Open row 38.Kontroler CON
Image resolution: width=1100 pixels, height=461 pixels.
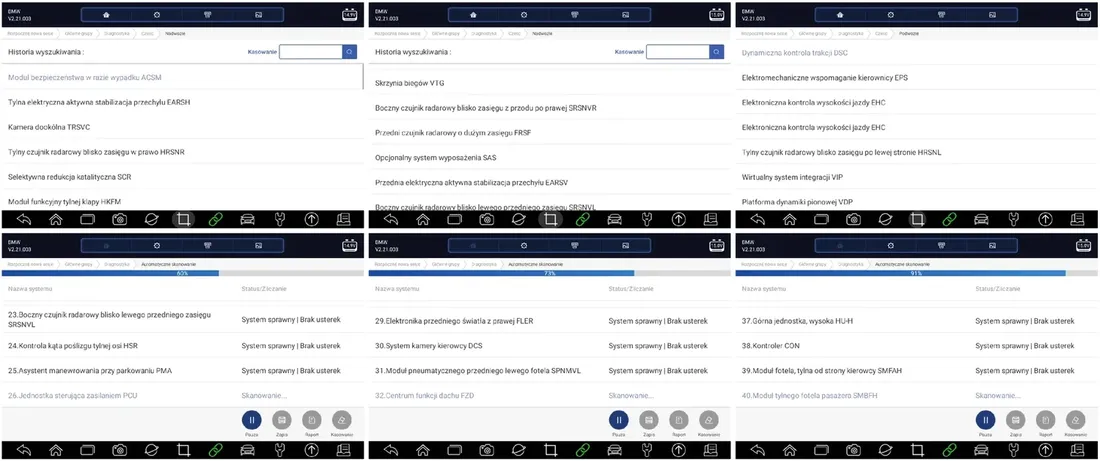[x=916, y=345]
